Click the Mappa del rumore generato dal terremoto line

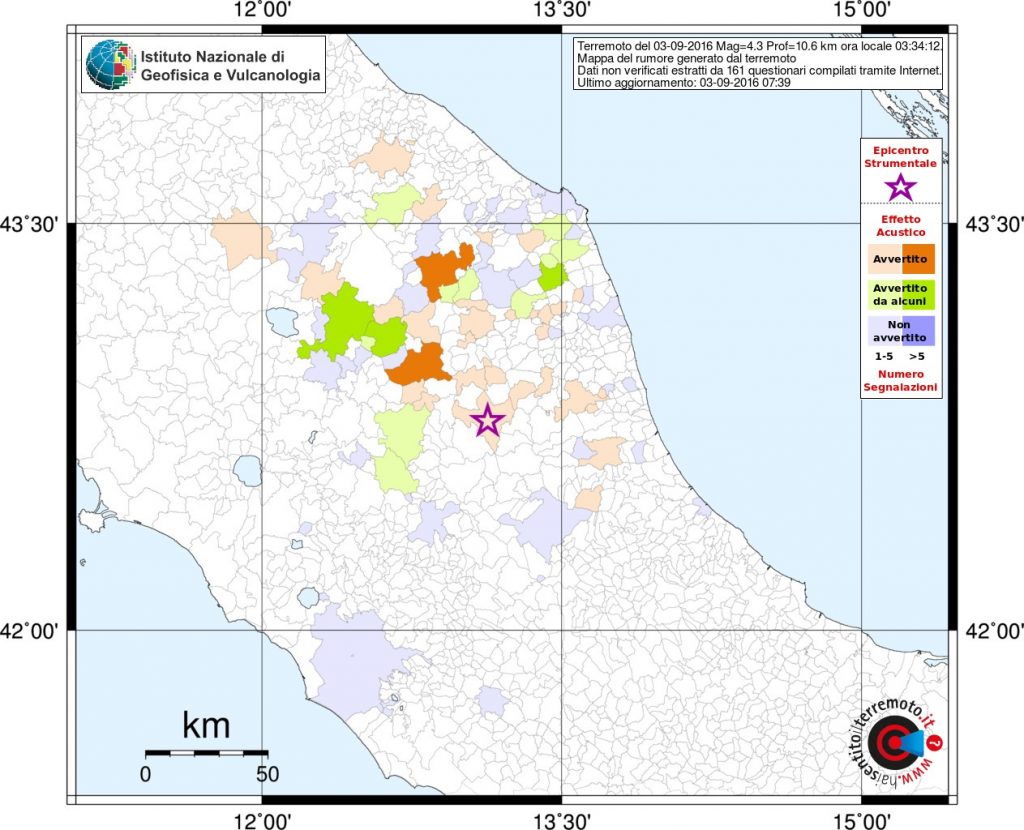686,59
